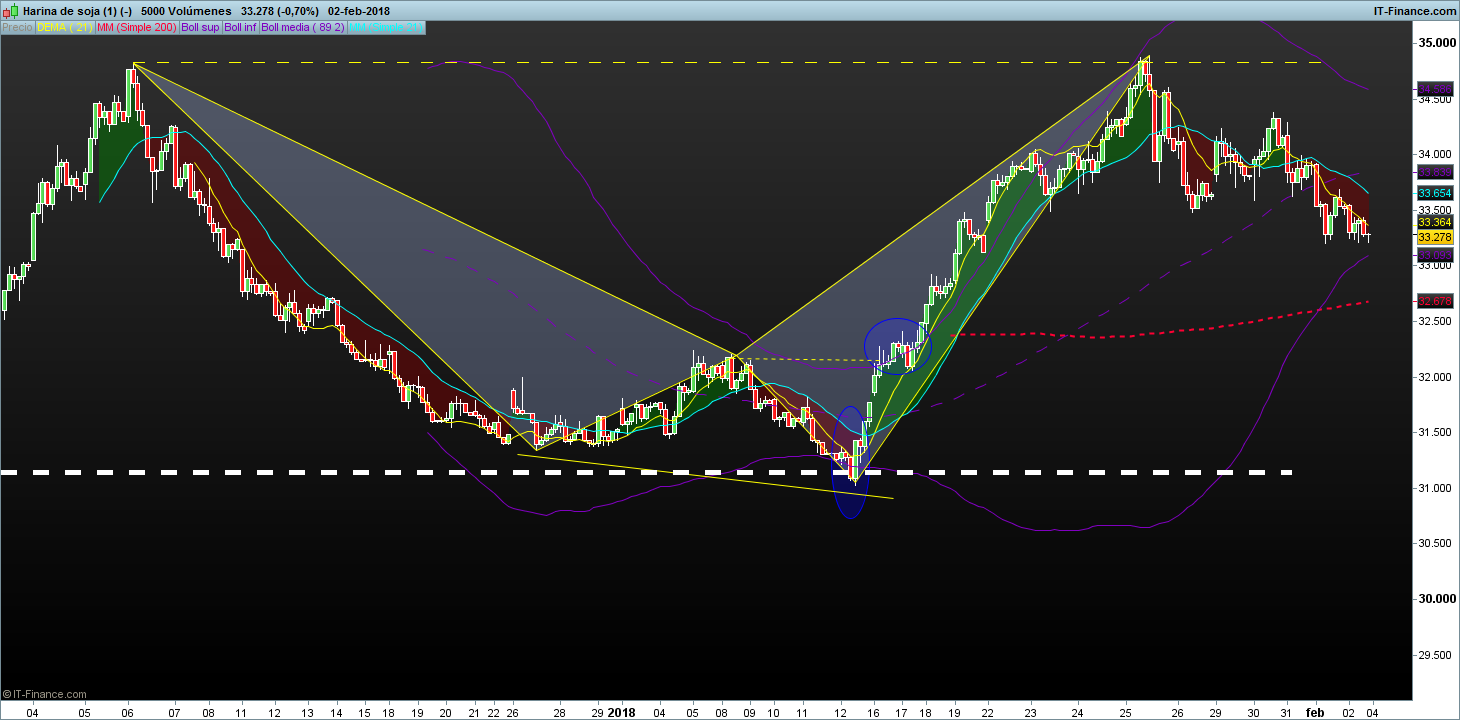Click the white dashed support line at 31.15

[647, 472]
